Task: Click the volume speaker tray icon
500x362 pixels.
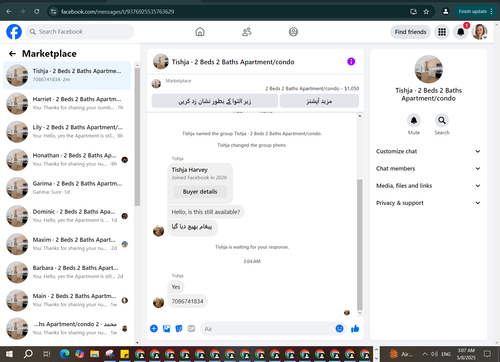Action: pos(434,354)
